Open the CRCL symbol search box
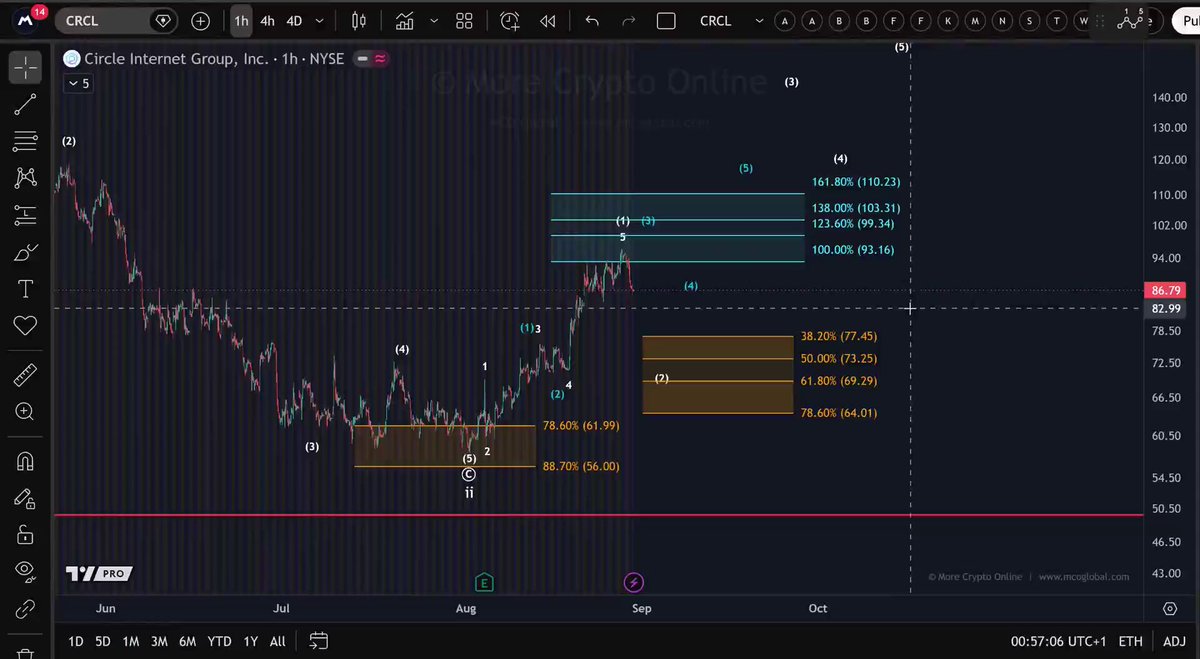 pyautogui.click(x=115, y=20)
